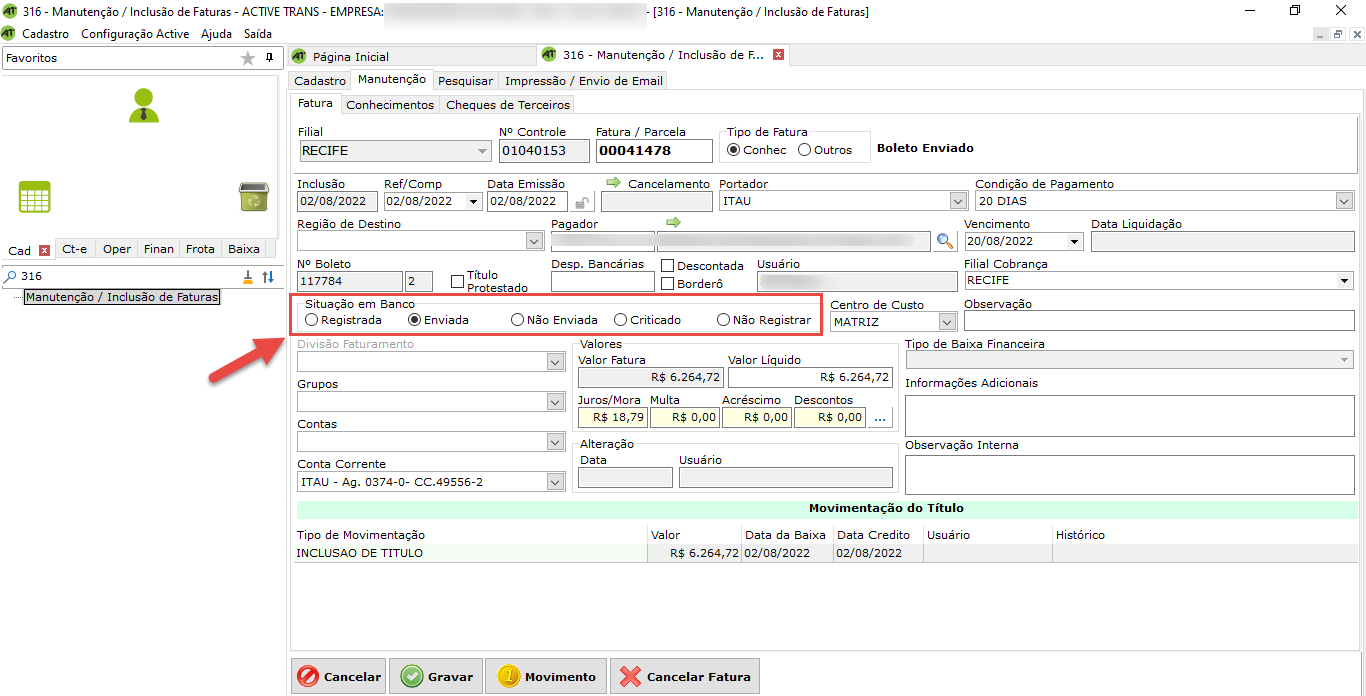
Task: Select the Ct-e tab in the side panel
Action: pos(75,249)
